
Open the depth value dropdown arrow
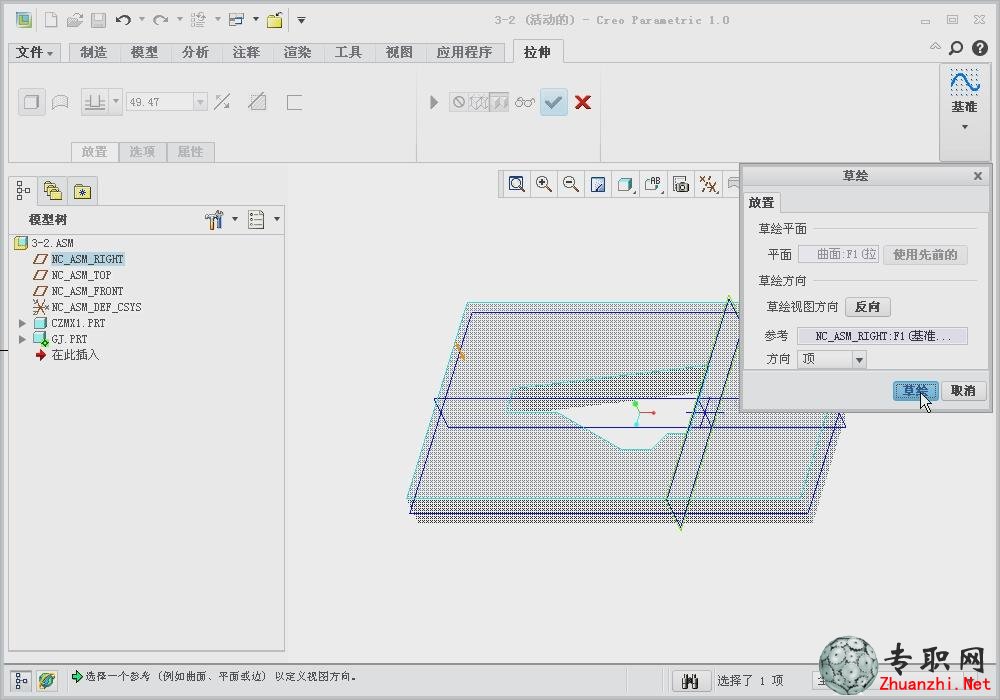[x=200, y=102]
